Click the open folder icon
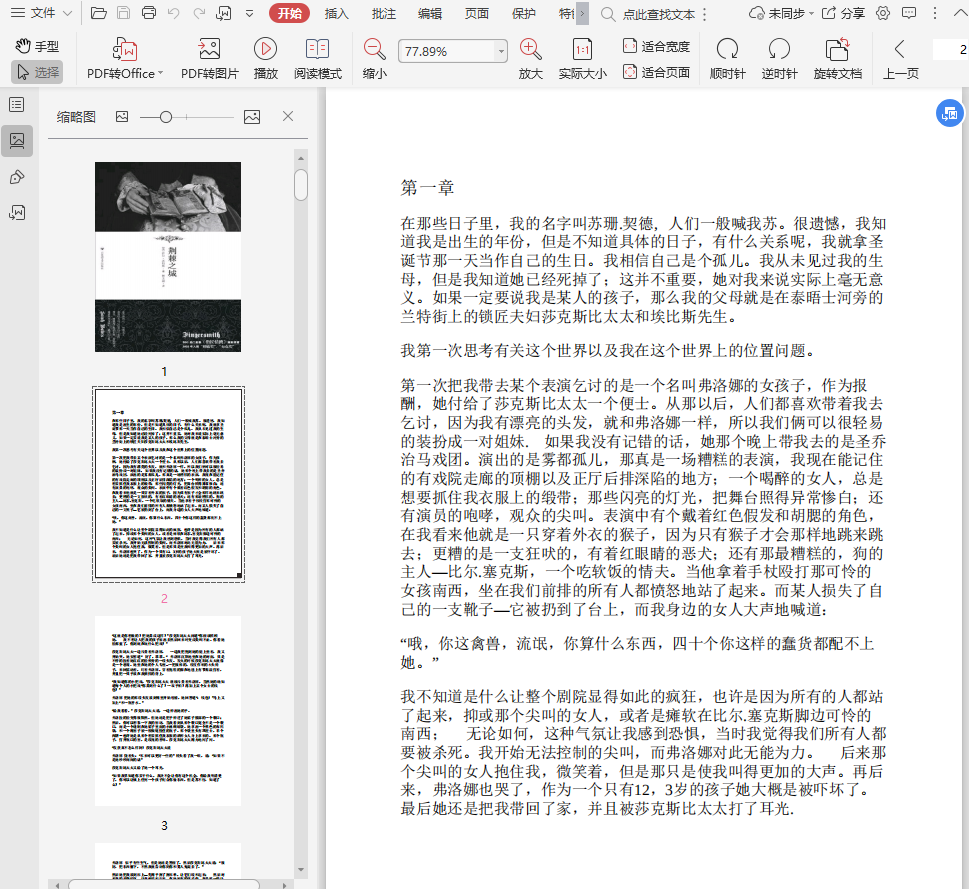Image resolution: width=969 pixels, height=889 pixels. [98, 13]
